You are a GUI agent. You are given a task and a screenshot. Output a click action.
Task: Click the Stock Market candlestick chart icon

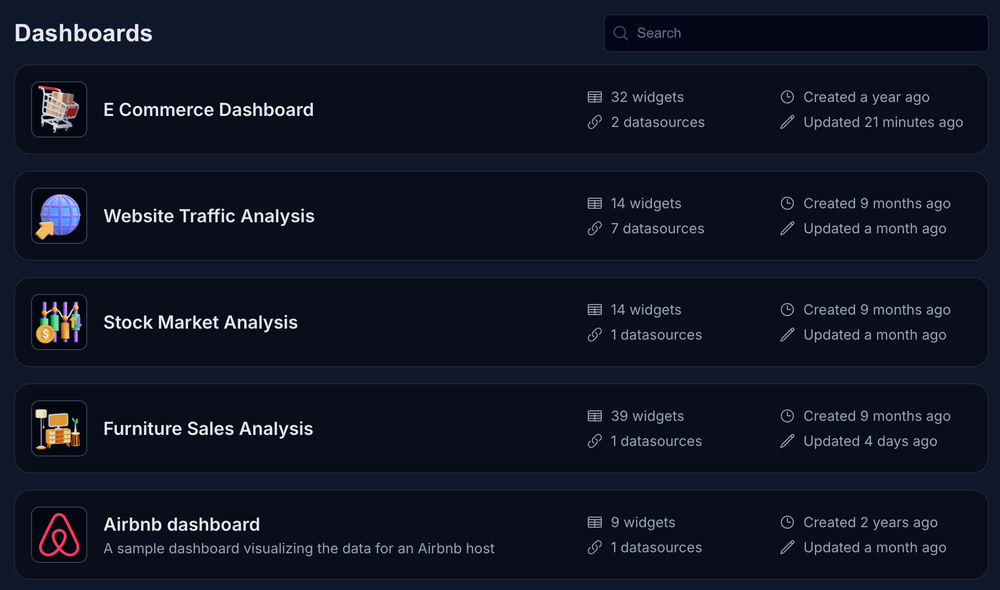pos(59,322)
